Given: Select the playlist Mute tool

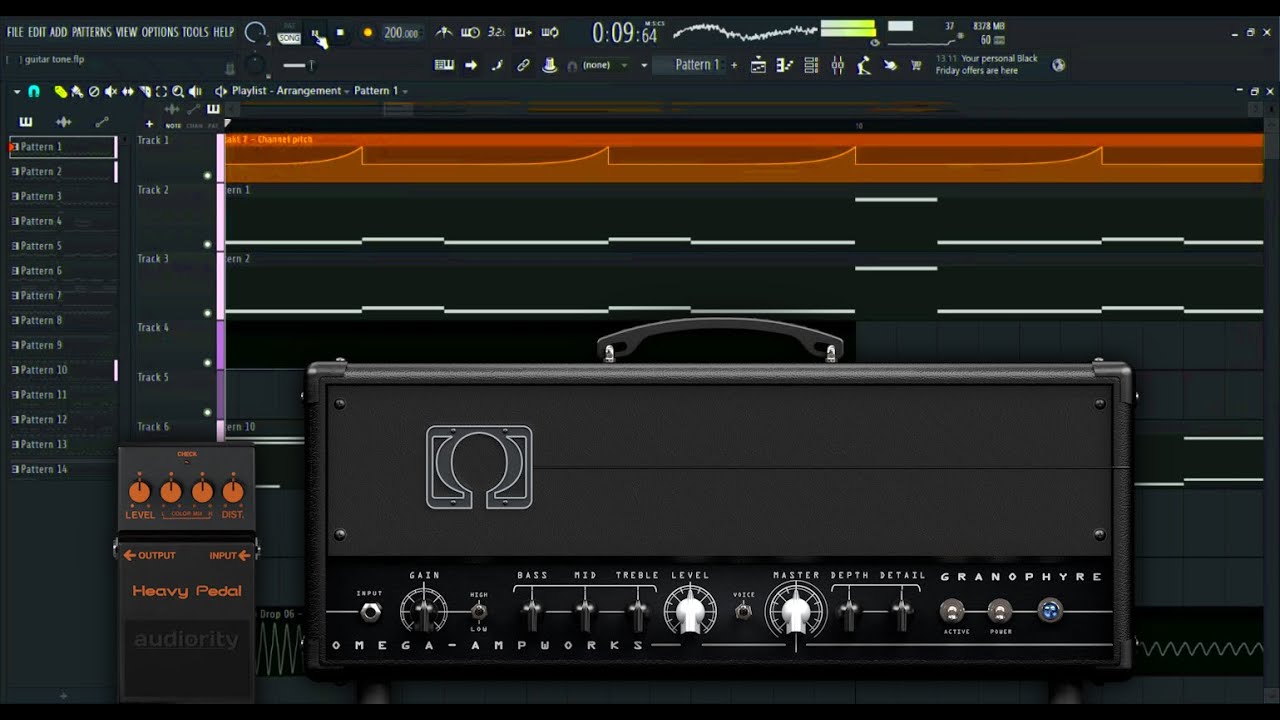Looking at the screenshot, I should tap(111, 92).
